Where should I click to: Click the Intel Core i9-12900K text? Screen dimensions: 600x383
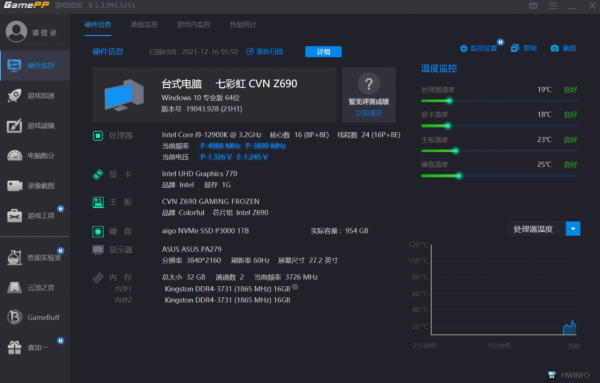click(211, 135)
